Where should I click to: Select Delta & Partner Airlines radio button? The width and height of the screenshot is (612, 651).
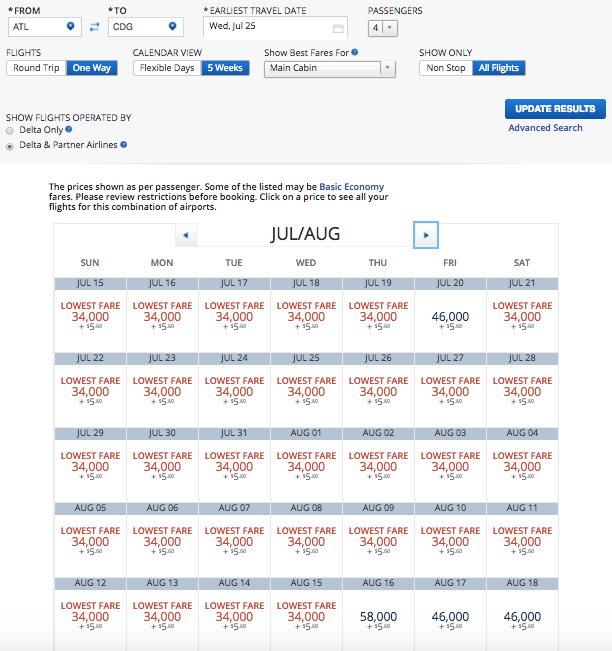pos(10,146)
